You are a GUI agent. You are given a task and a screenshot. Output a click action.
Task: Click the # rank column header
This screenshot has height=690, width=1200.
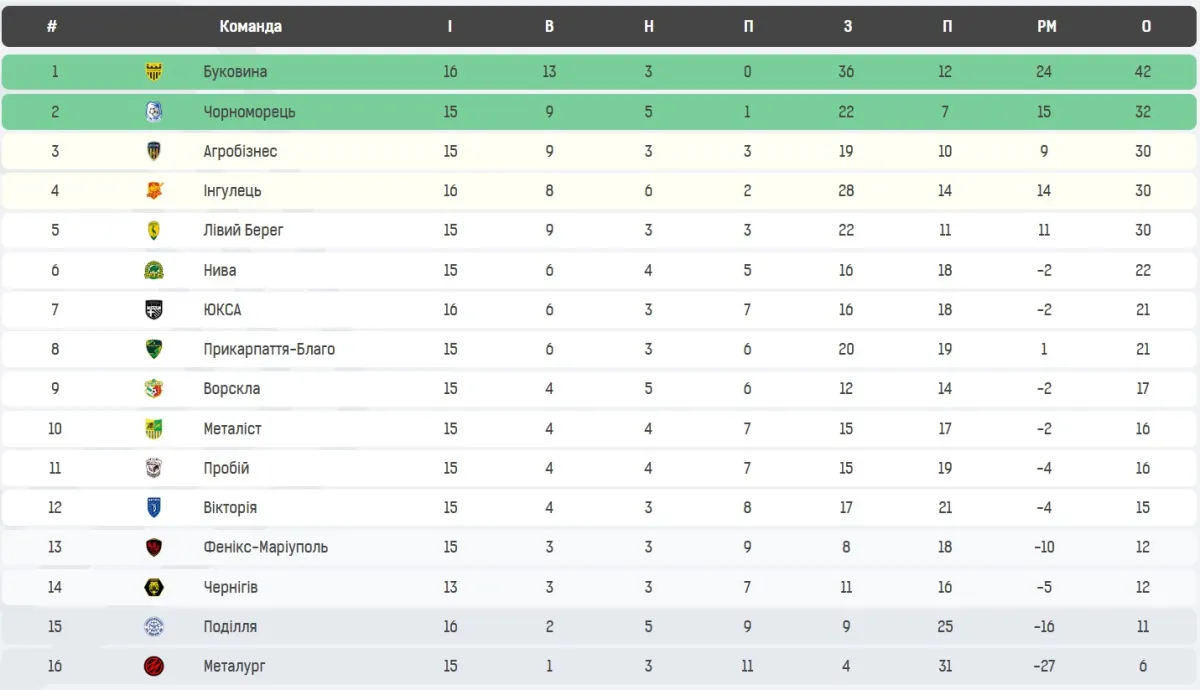51,27
